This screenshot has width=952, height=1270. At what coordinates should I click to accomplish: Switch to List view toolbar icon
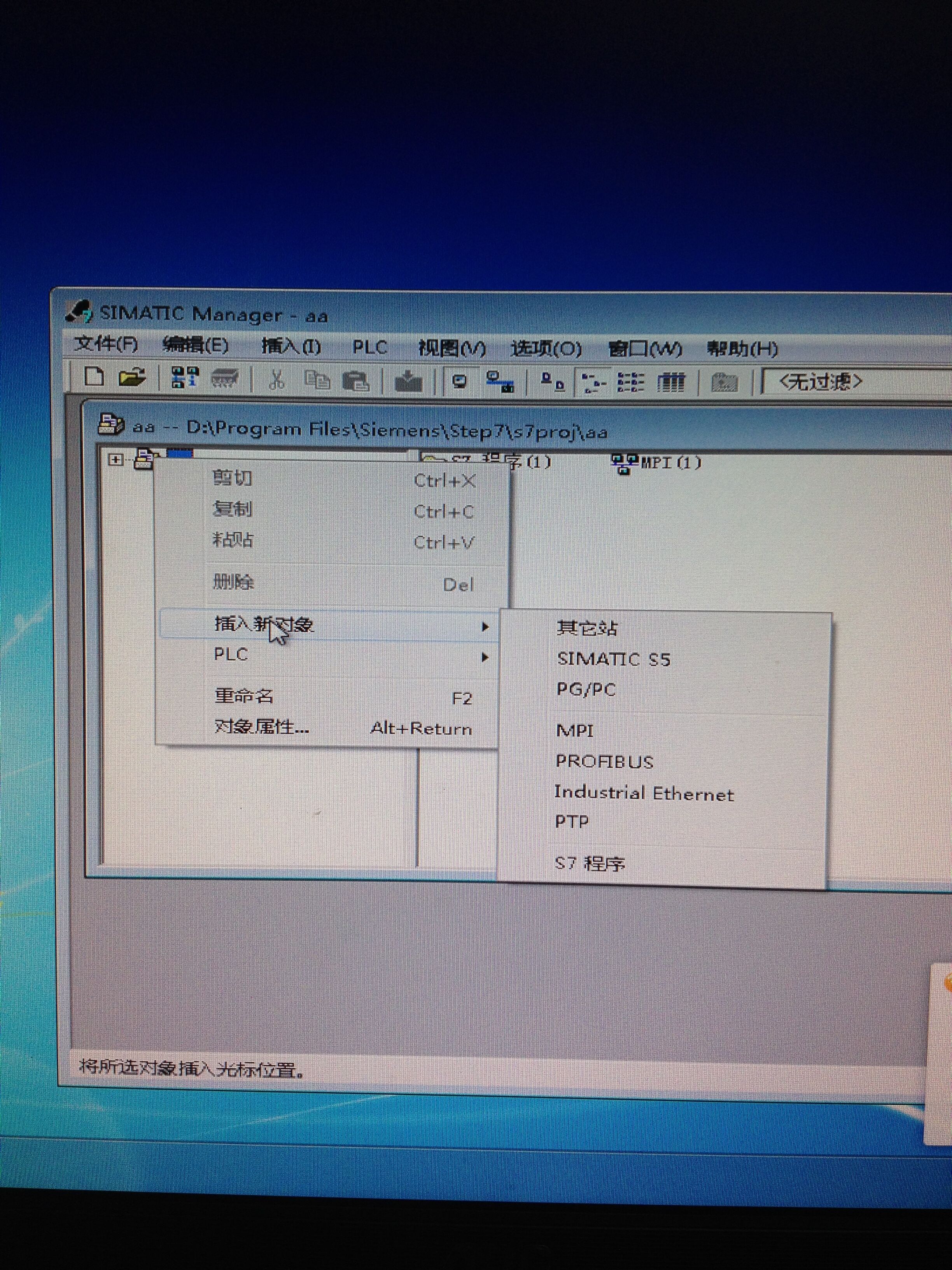pyautogui.click(x=631, y=382)
